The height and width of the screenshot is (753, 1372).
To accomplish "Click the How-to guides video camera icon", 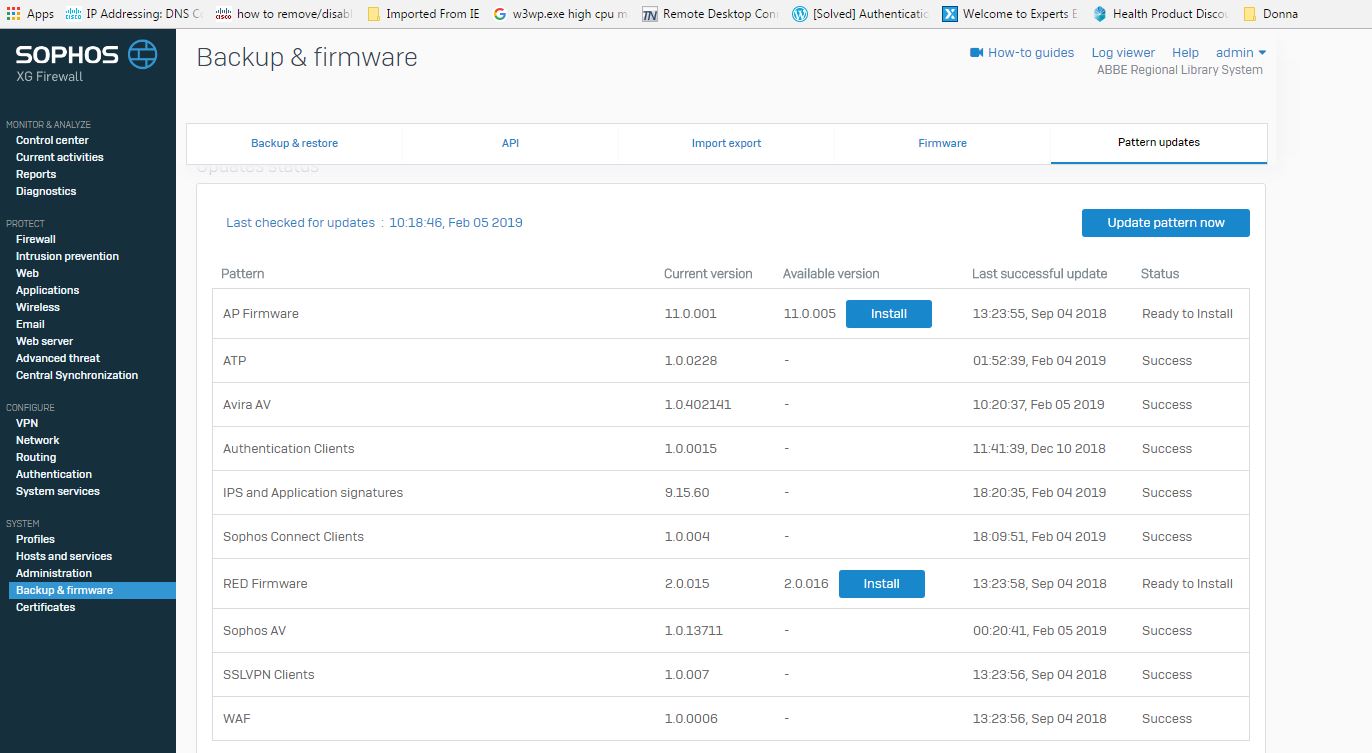I will pos(977,53).
